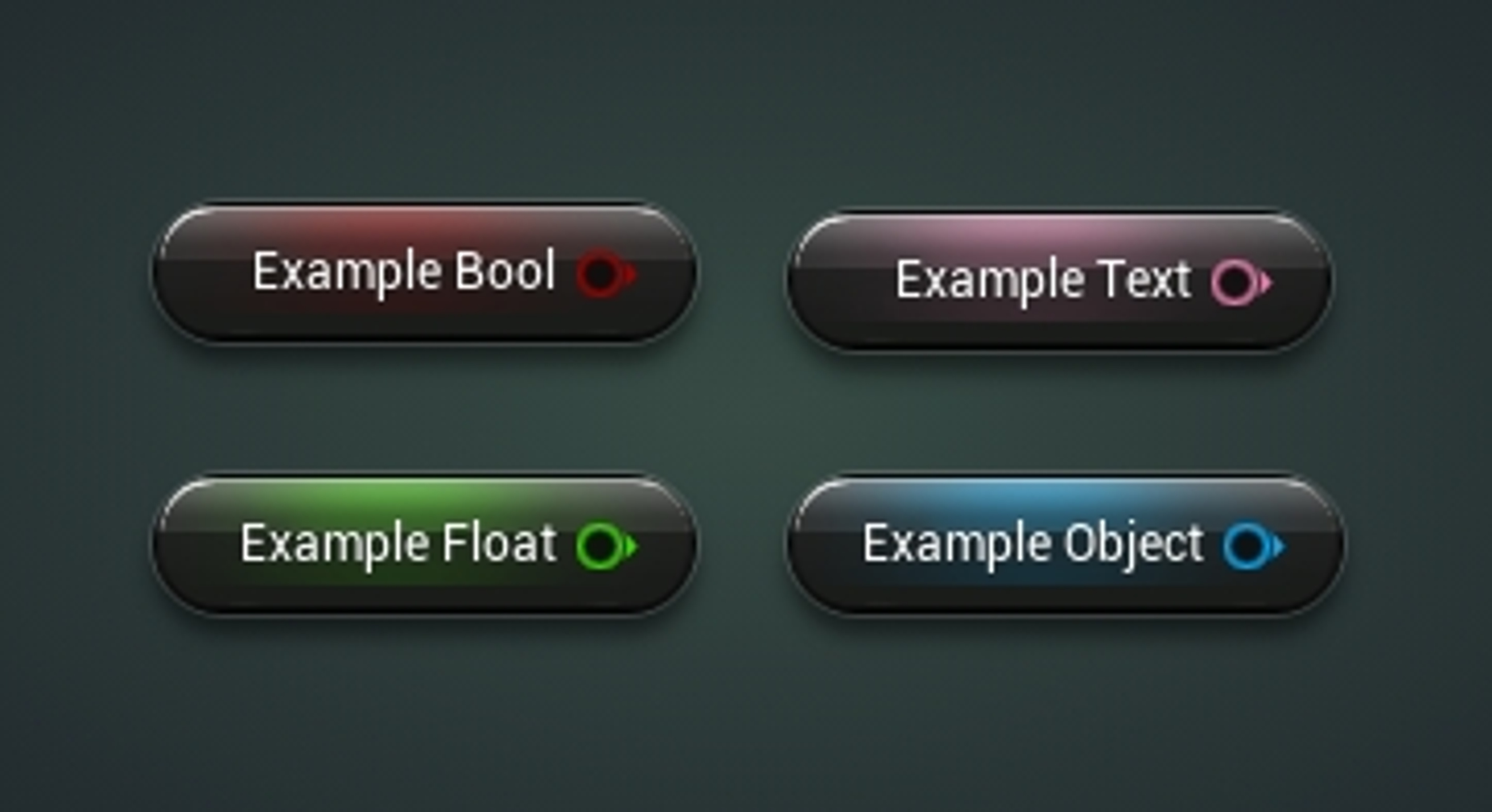Select the Example Float label text

tap(399, 544)
